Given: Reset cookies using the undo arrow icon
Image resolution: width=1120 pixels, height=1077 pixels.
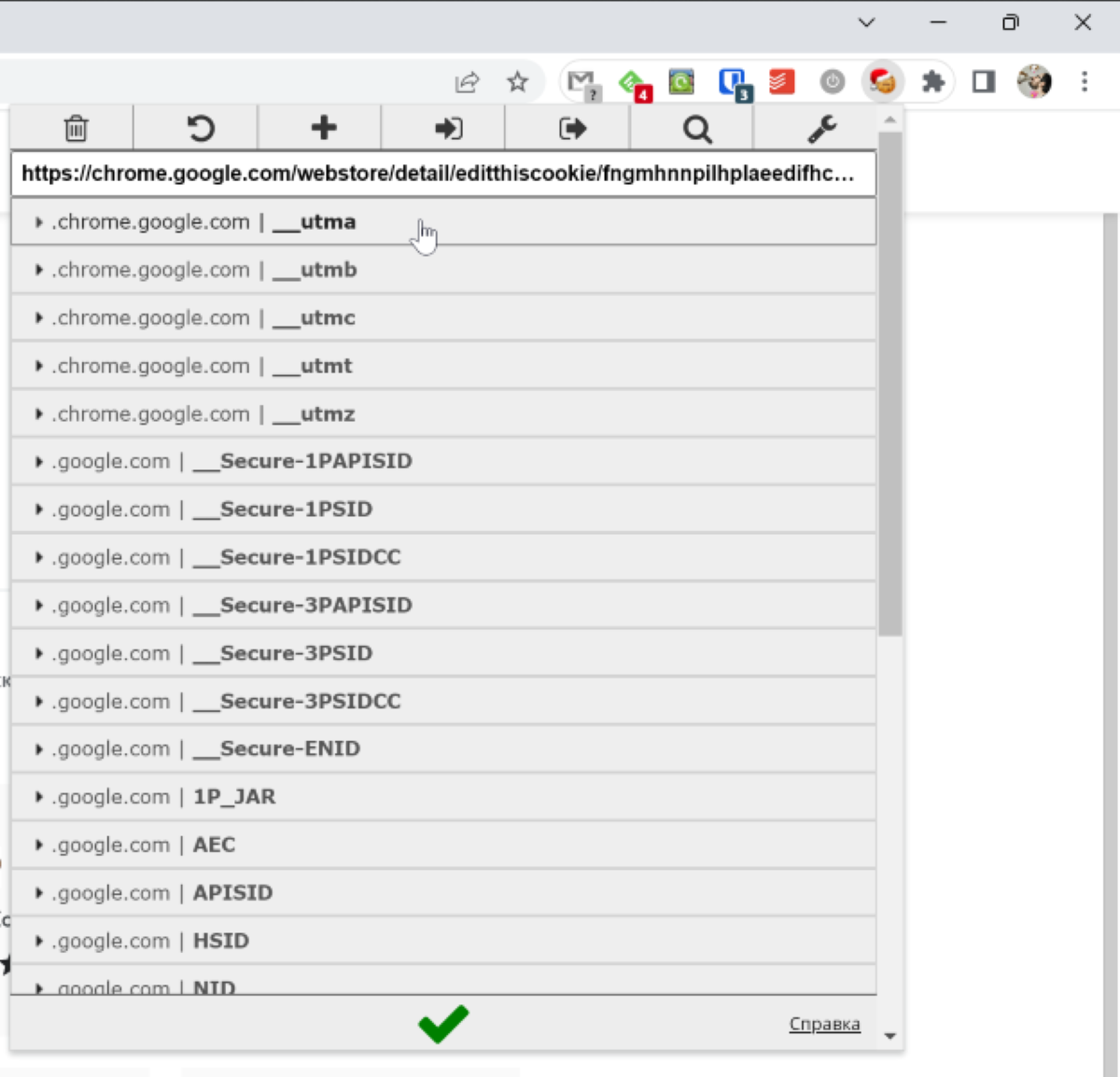Looking at the screenshot, I should pos(200,128).
